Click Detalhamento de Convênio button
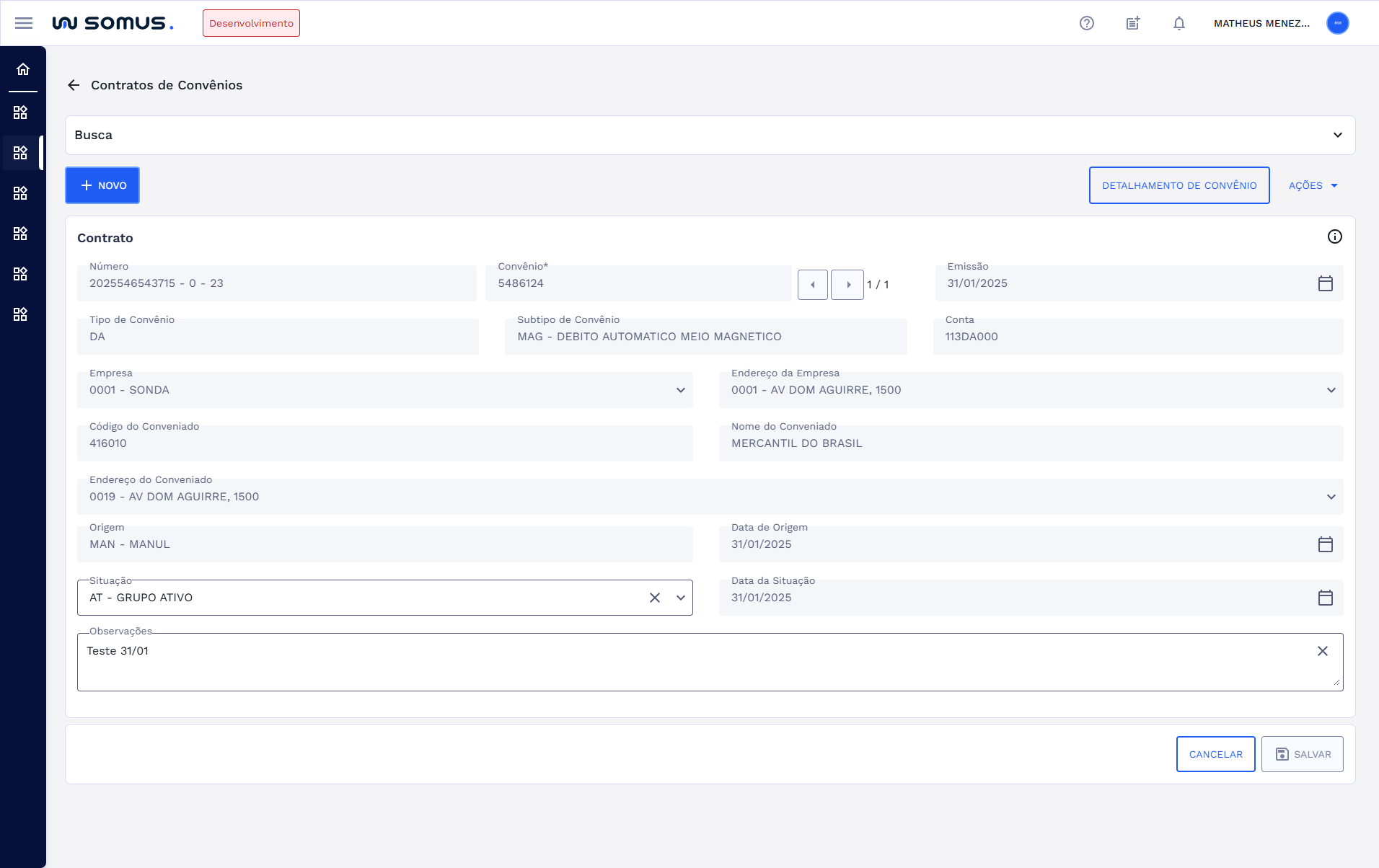 click(1179, 185)
